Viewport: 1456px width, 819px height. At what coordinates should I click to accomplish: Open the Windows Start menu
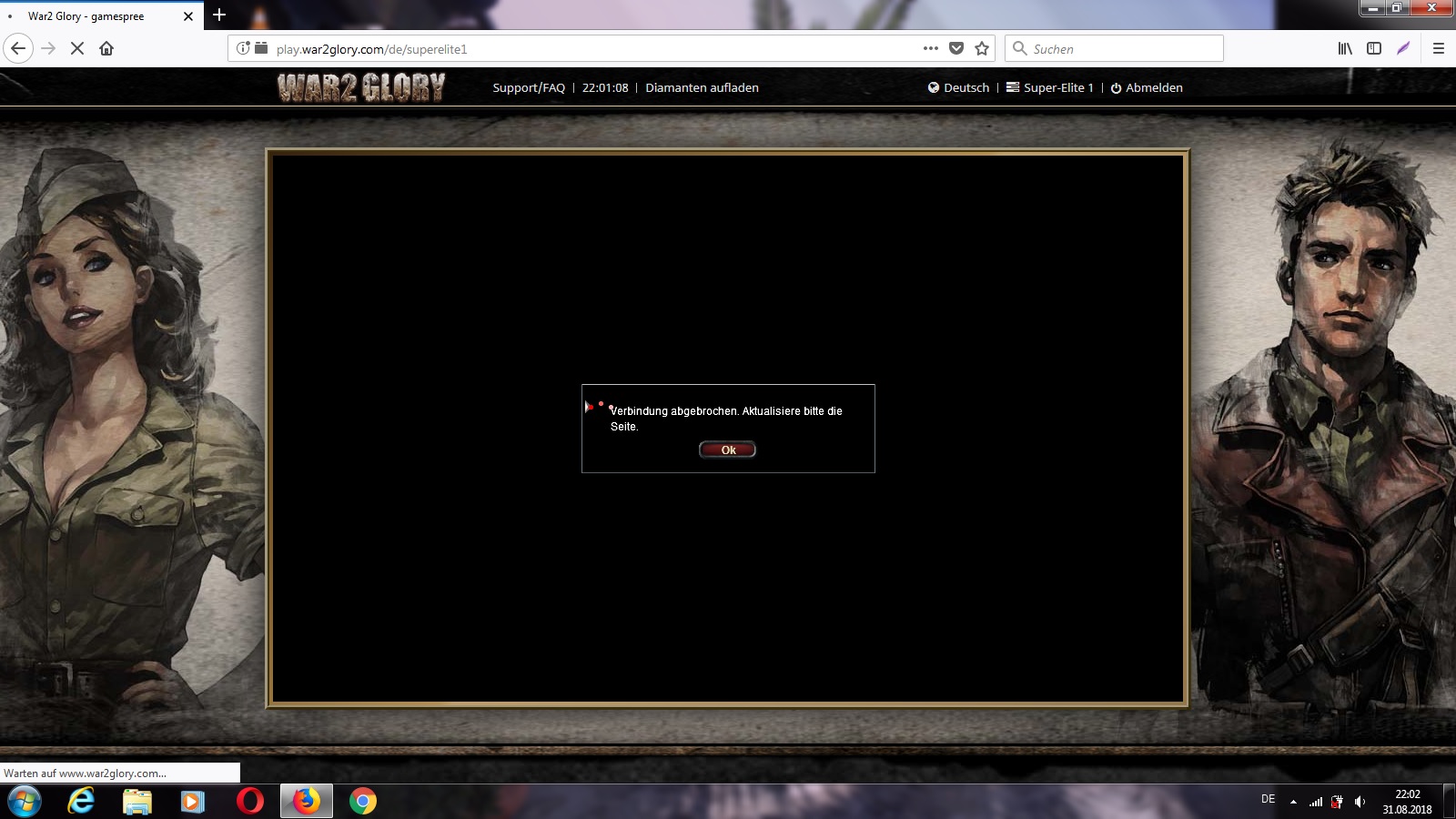(x=25, y=802)
